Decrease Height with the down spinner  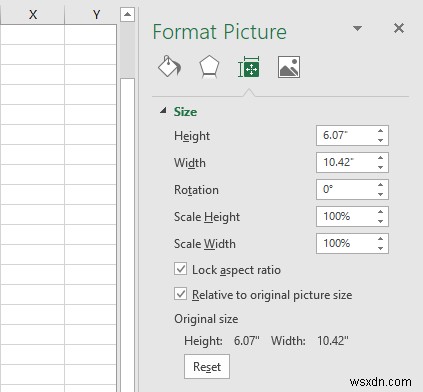pos(380,140)
